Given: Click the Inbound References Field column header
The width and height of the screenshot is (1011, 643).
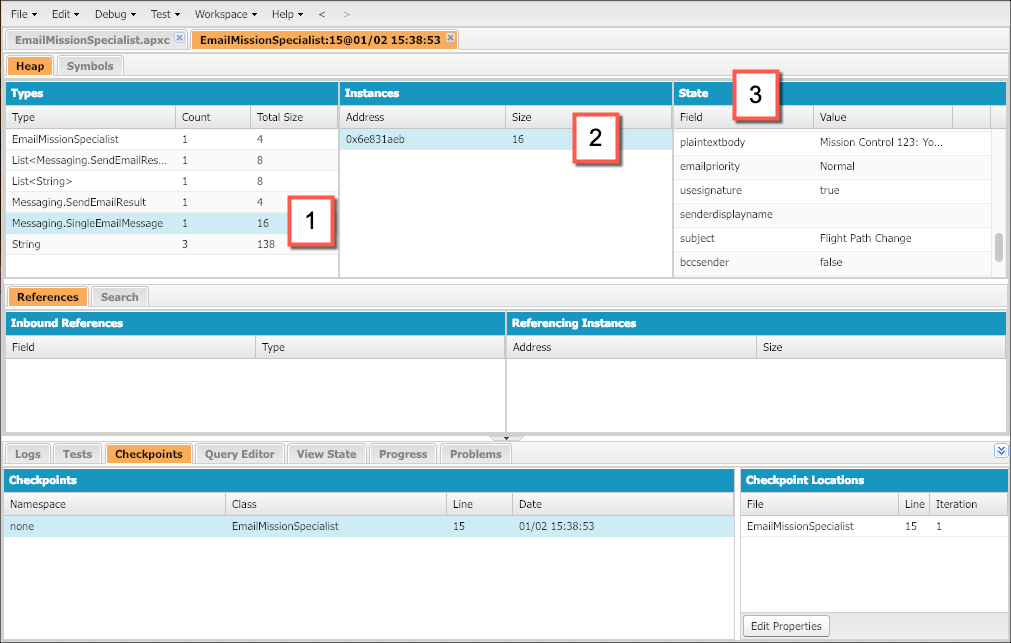Looking at the screenshot, I should (131, 347).
